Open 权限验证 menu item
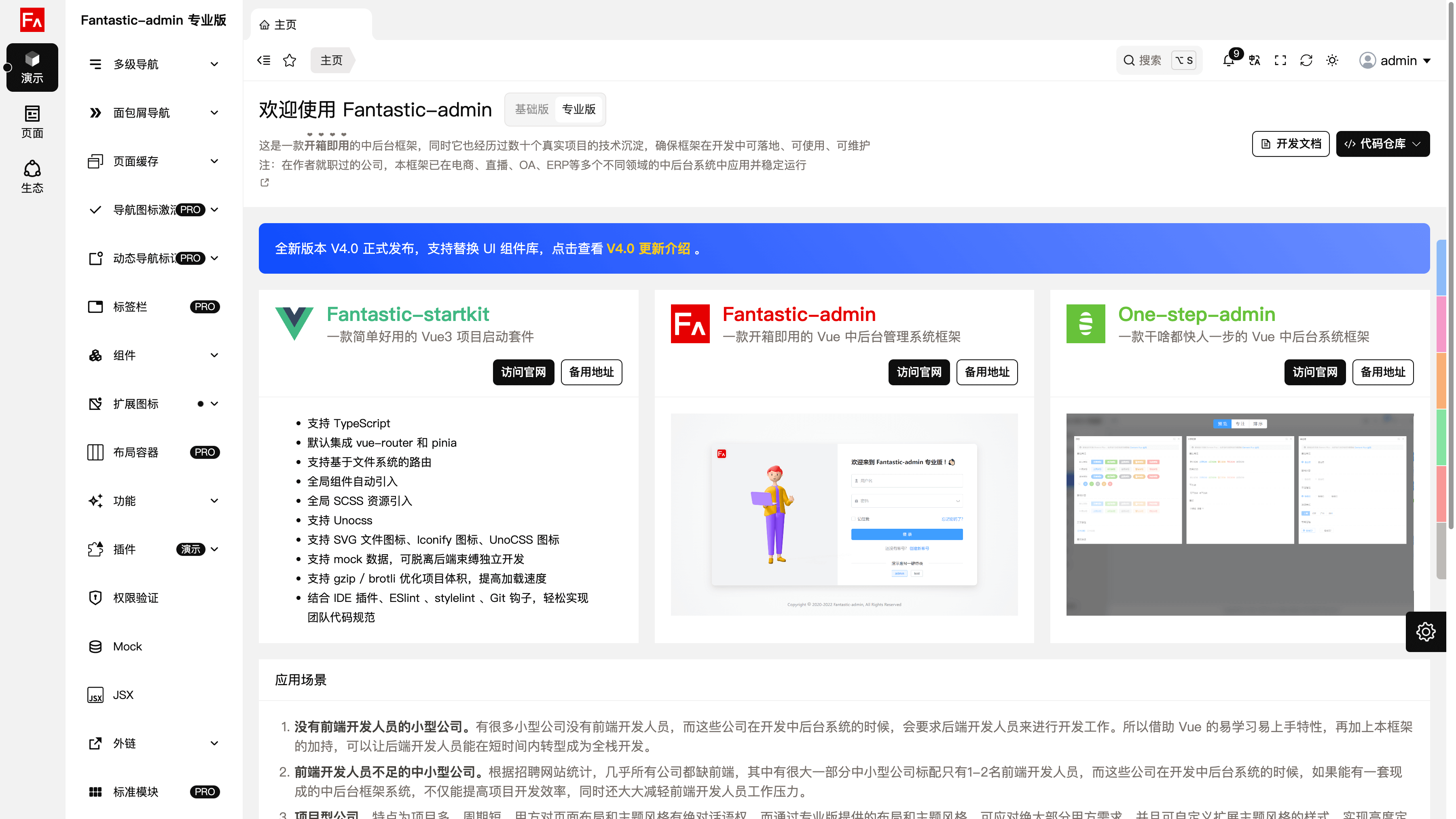Viewport: 1456px width, 819px height. click(x=154, y=598)
